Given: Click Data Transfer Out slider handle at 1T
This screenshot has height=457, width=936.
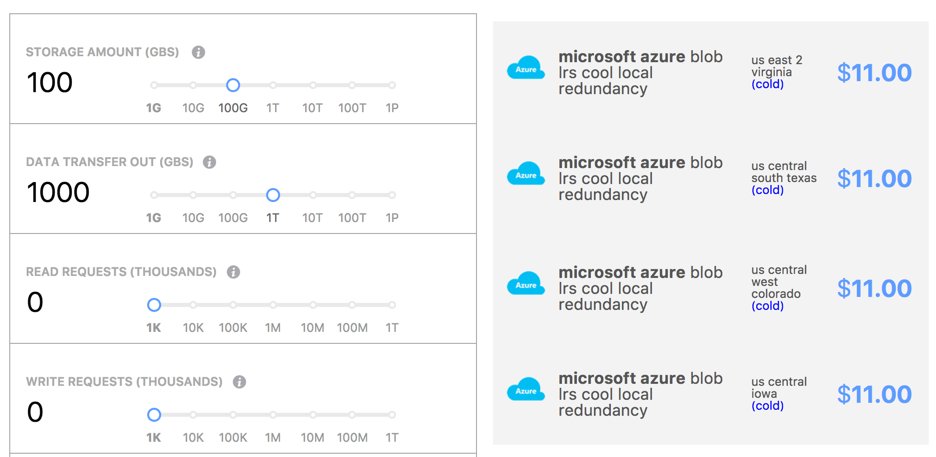Looking at the screenshot, I should pyautogui.click(x=273, y=195).
